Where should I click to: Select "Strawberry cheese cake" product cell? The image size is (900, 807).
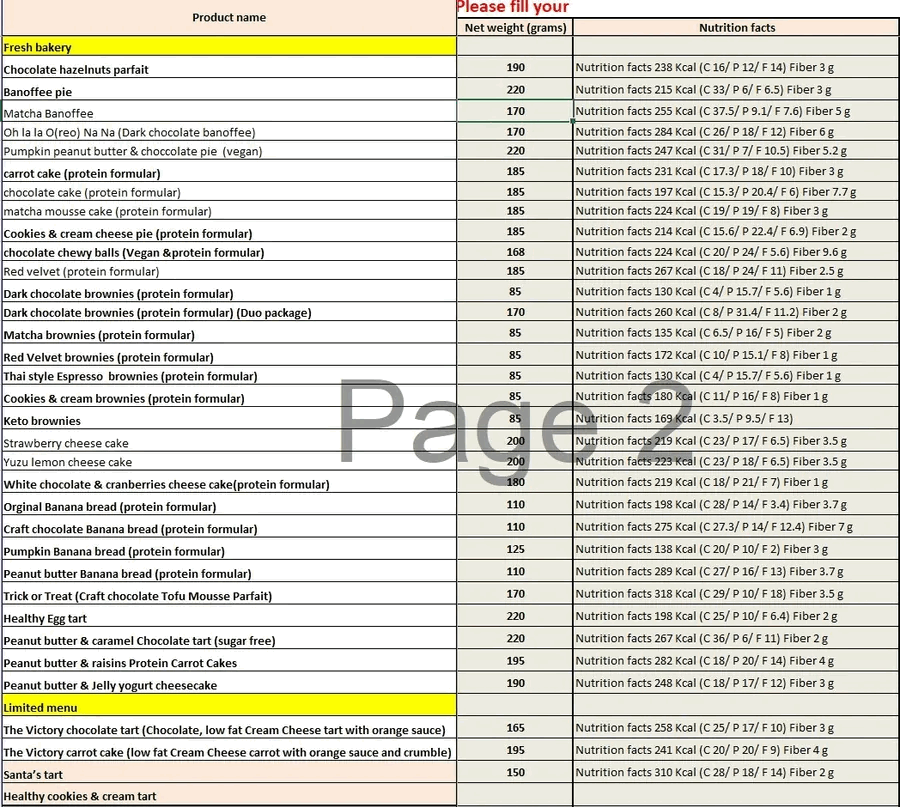tap(229, 441)
